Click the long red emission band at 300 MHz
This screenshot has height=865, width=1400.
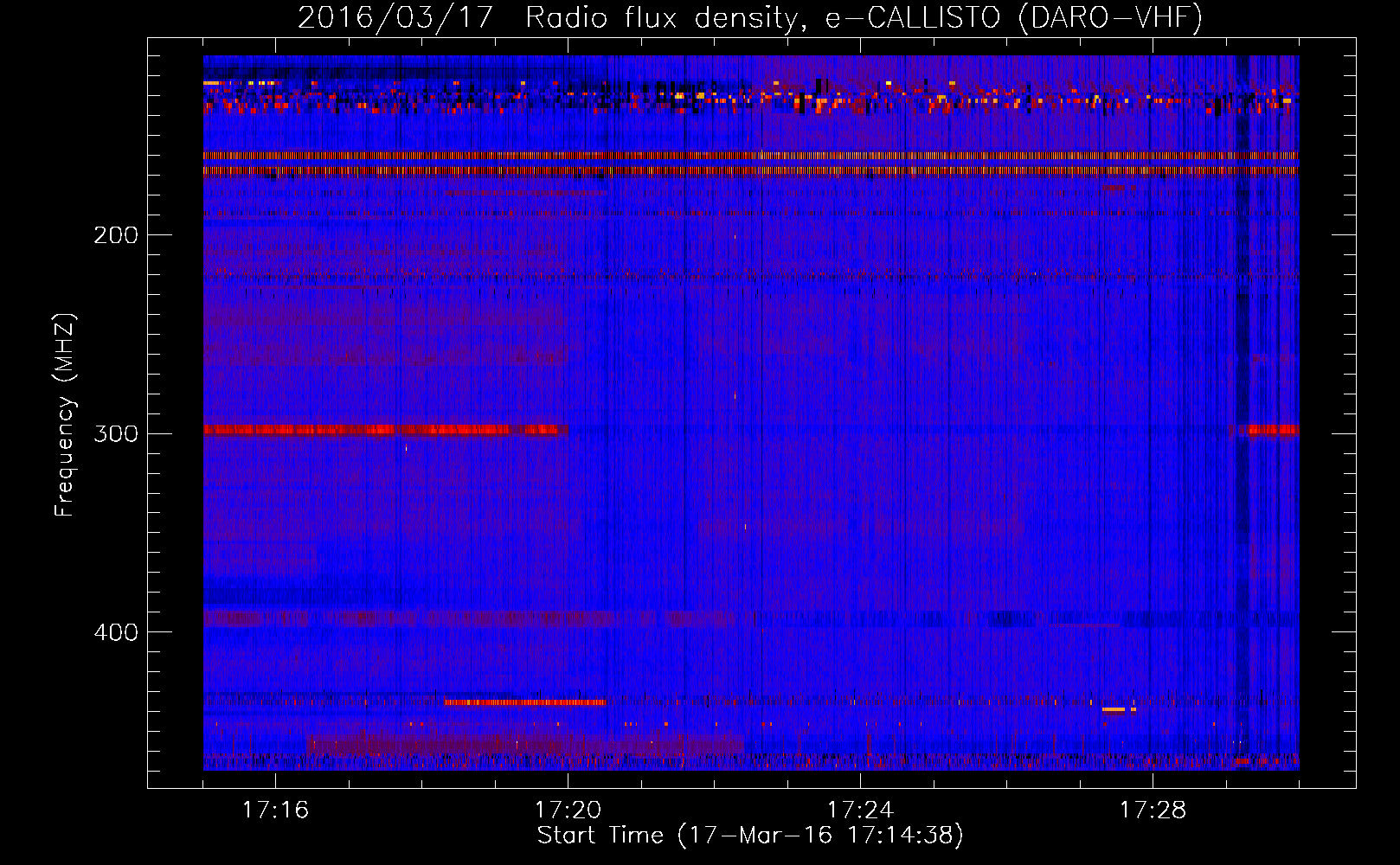coord(386,430)
